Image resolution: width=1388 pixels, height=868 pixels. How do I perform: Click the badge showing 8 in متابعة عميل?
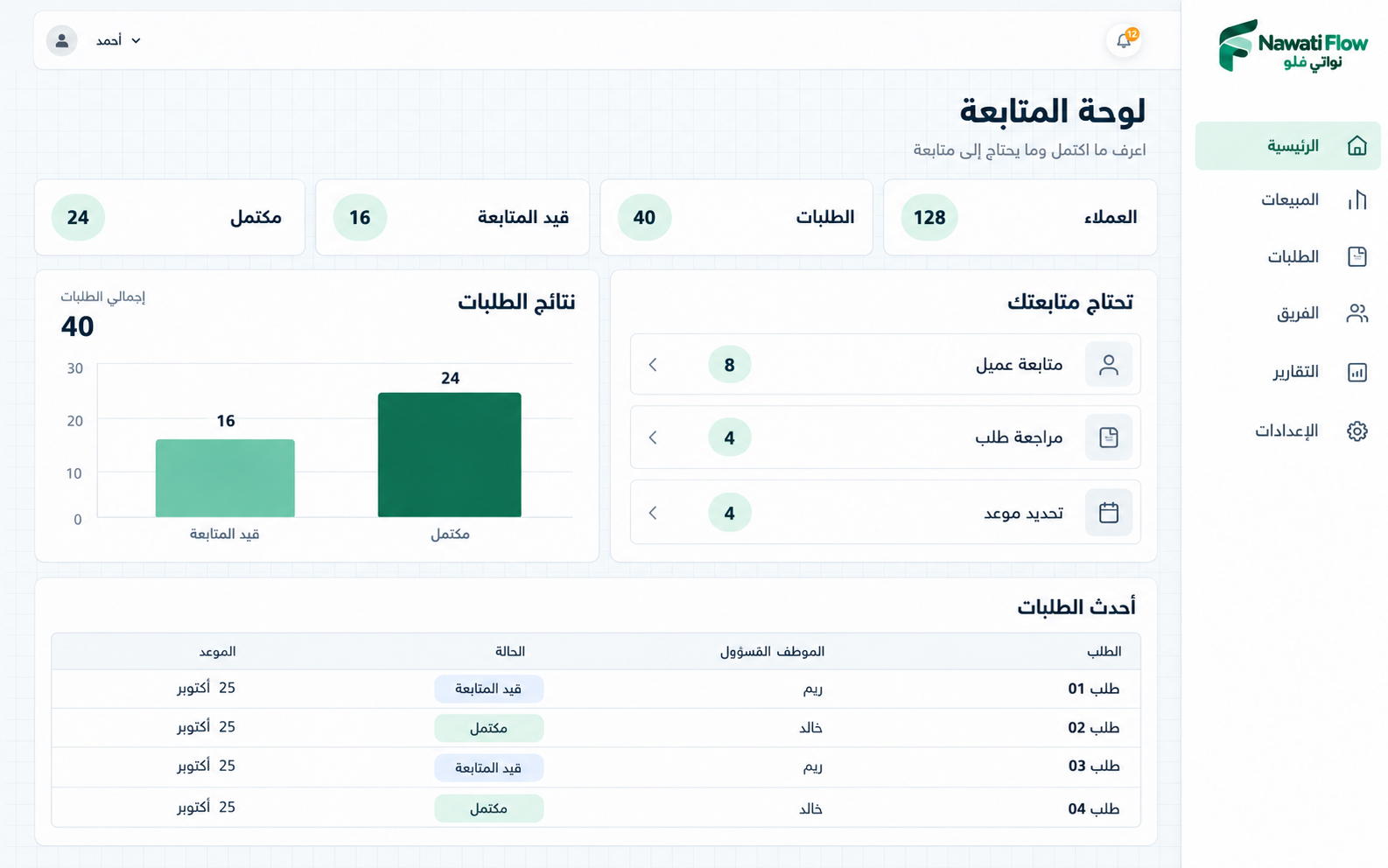(x=729, y=365)
